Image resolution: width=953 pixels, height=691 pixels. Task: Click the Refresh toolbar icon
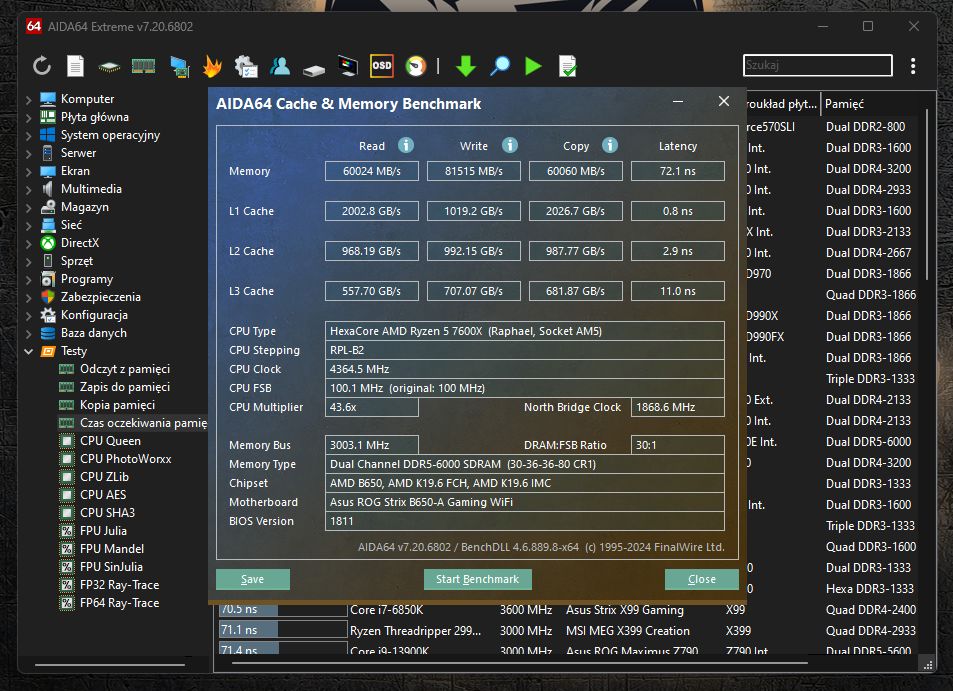[x=41, y=66]
